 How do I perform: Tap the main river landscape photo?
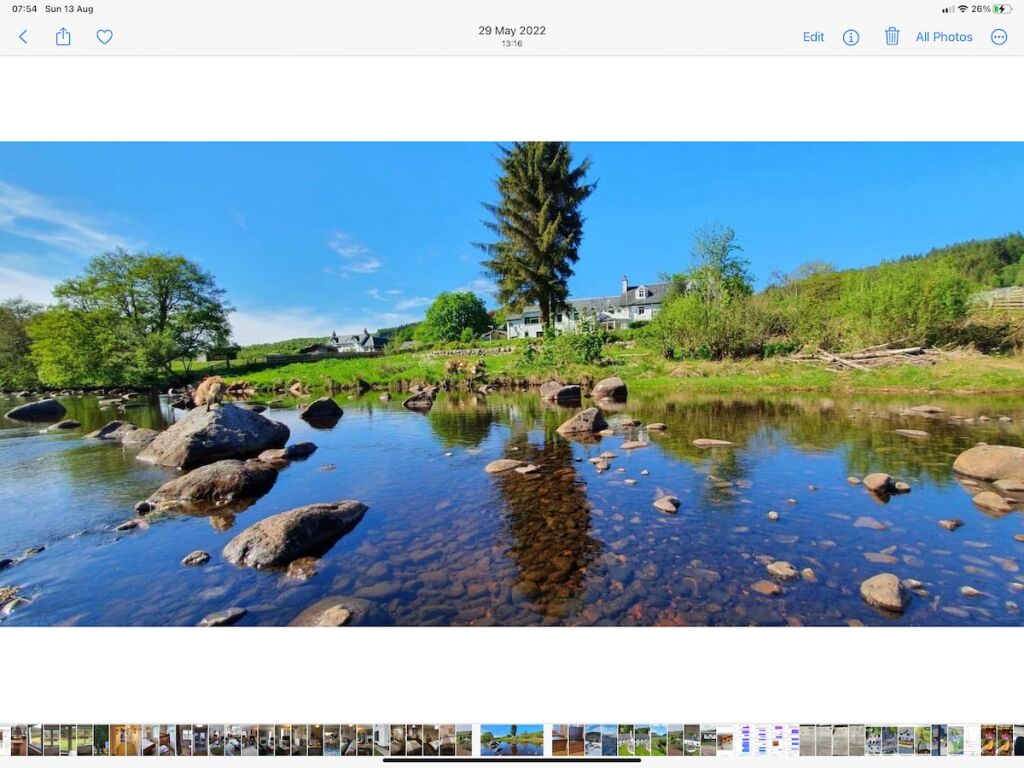tap(512, 384)
